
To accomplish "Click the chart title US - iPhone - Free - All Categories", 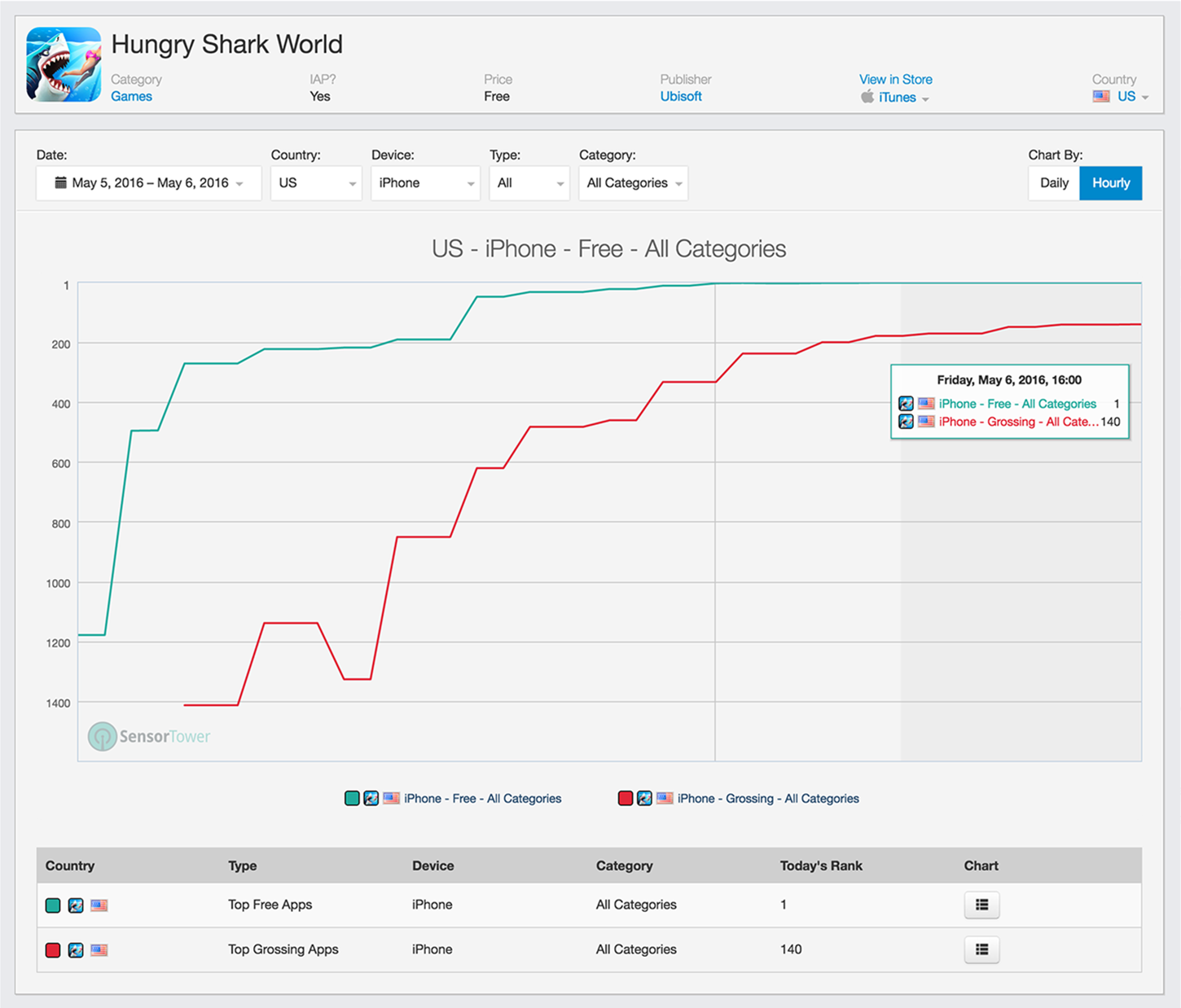I will [x=609, y=249].
